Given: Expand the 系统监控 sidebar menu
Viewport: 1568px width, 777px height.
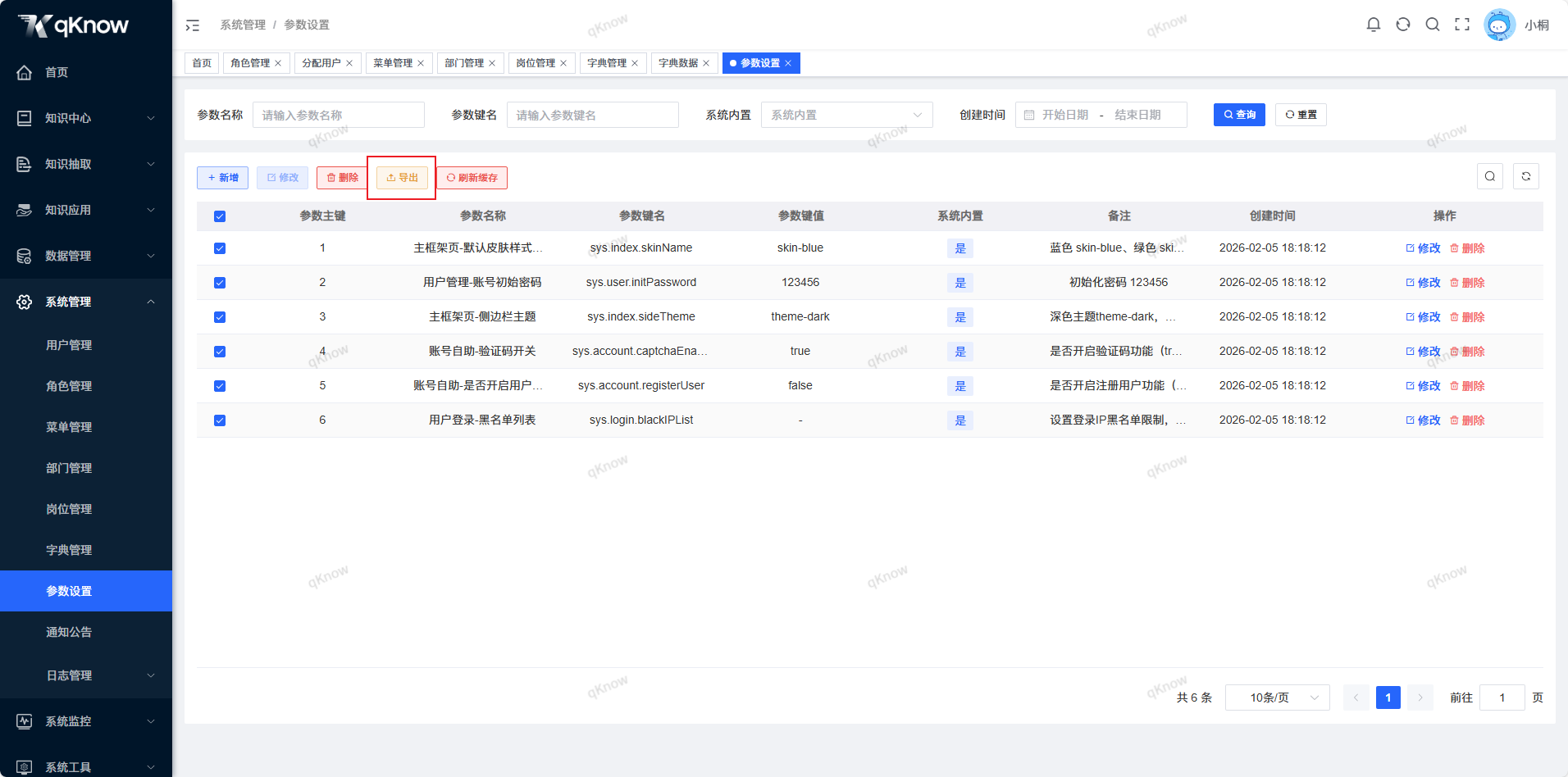Looking at the screenshot, I should click(86, 721).
